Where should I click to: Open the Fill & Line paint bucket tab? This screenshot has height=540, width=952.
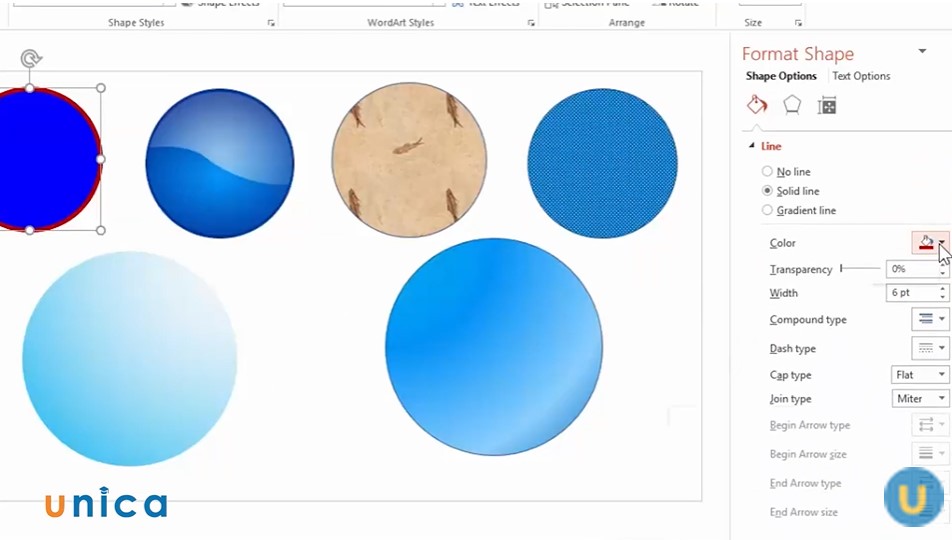click(757, 105)
